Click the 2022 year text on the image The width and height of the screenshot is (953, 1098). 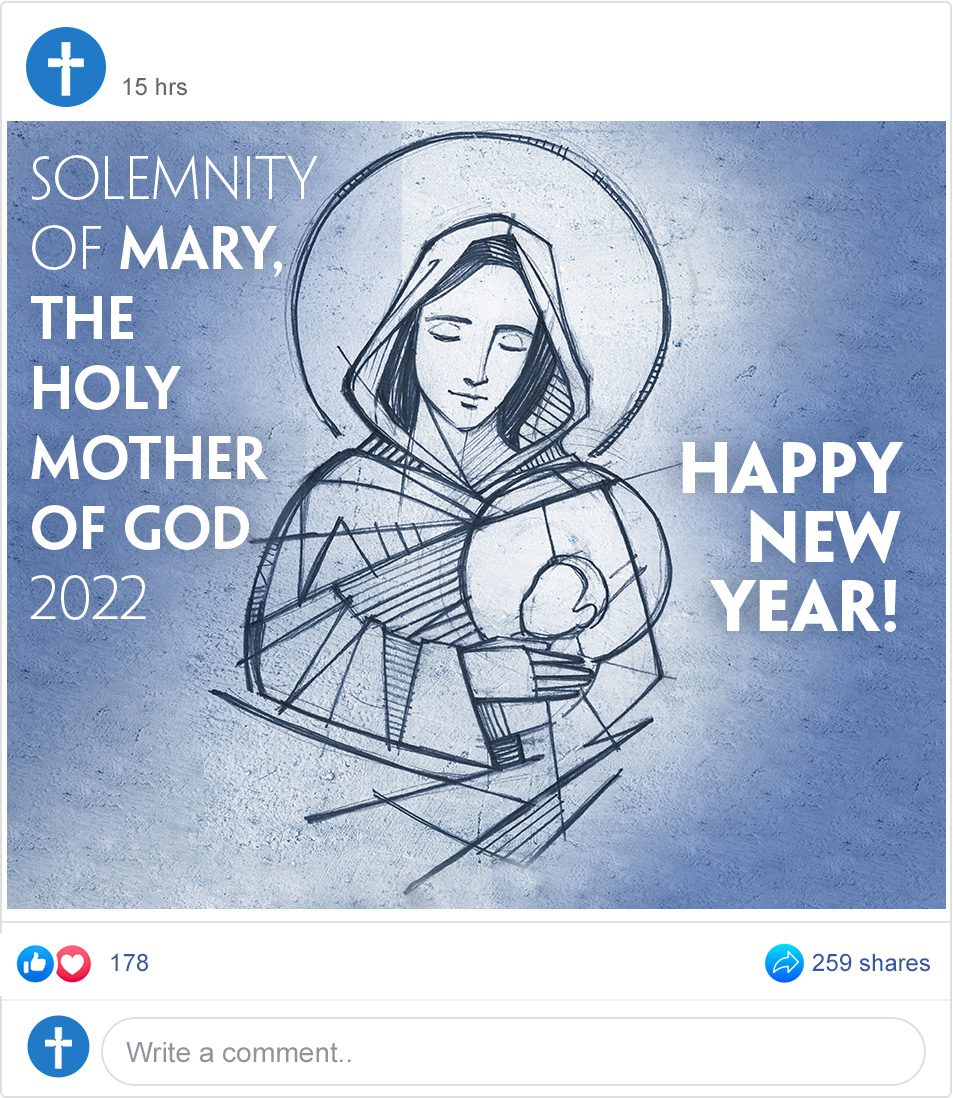(89, 598)
